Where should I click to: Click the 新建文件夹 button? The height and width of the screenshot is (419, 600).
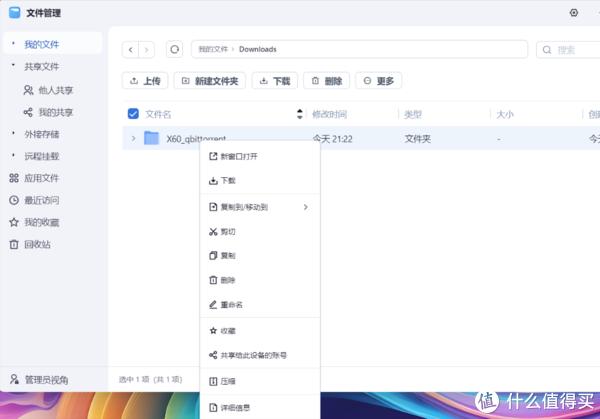(x=210, y=81)
